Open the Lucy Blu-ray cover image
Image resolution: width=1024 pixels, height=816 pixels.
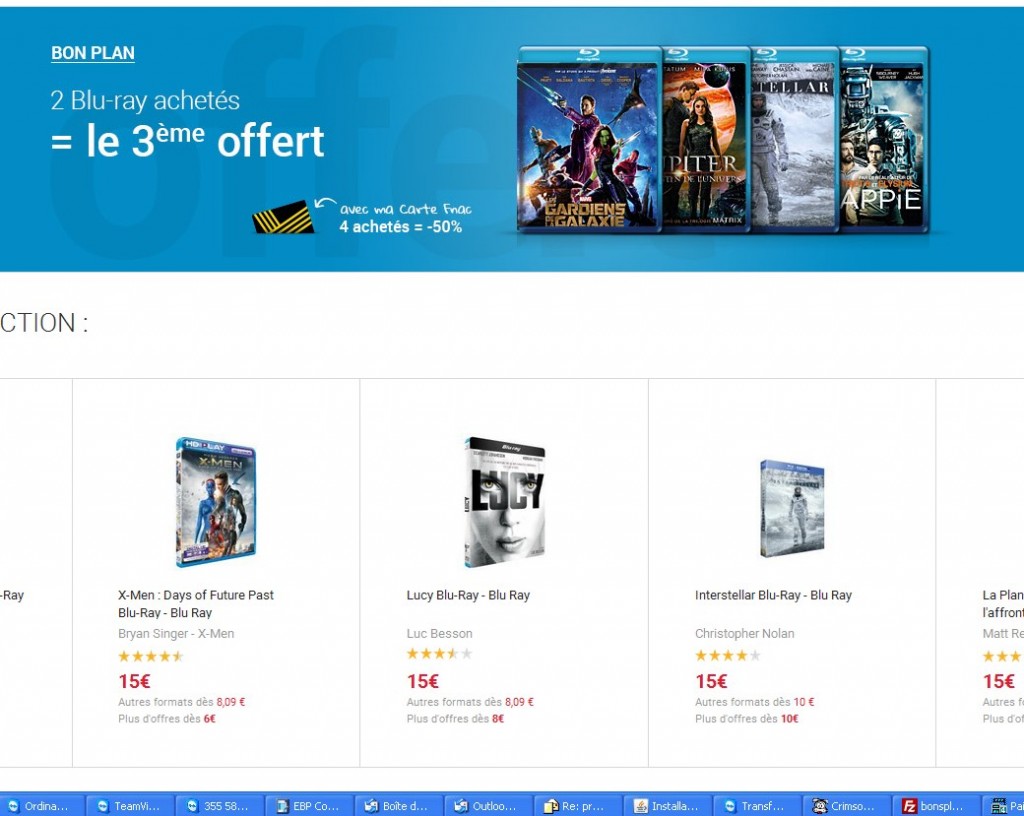pyautogui.click(x=504, y=501)
